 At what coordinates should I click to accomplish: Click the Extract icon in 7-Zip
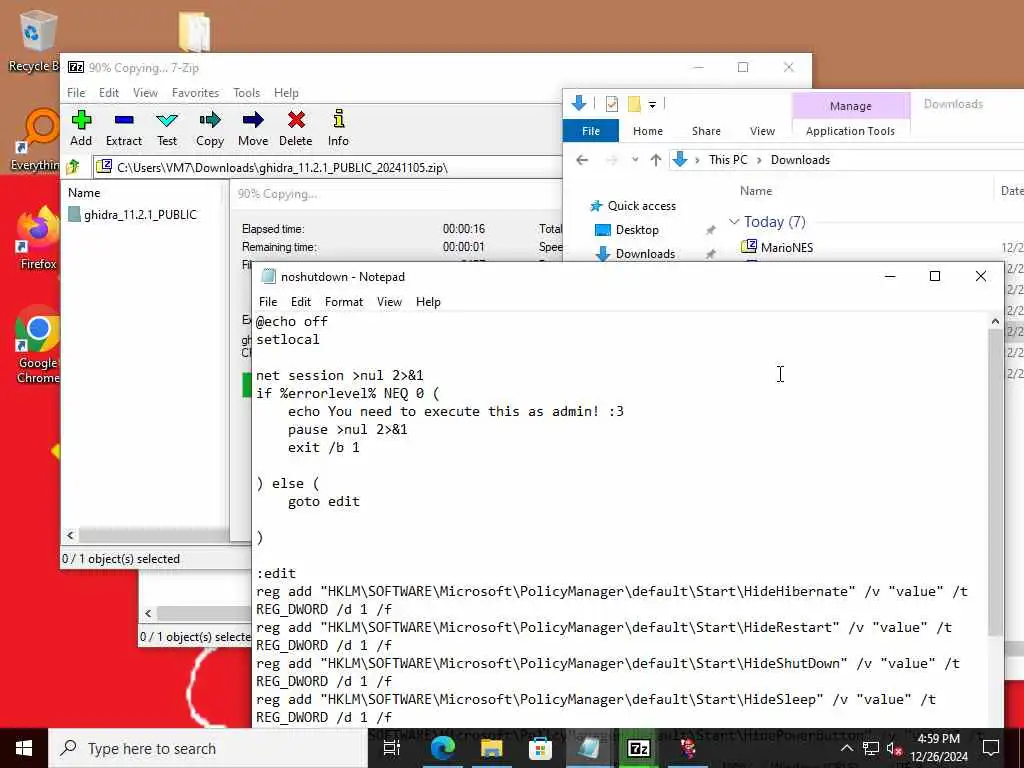pyautogui.click(x=123, y=128)
